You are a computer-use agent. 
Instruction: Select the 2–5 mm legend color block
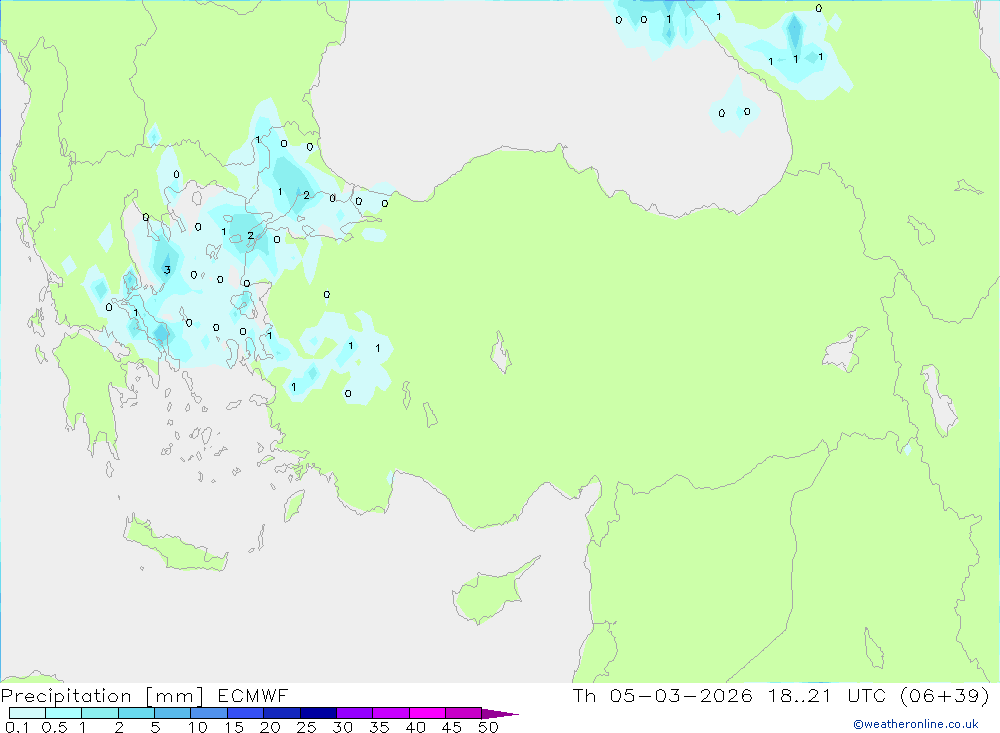(x=136, y=713)
